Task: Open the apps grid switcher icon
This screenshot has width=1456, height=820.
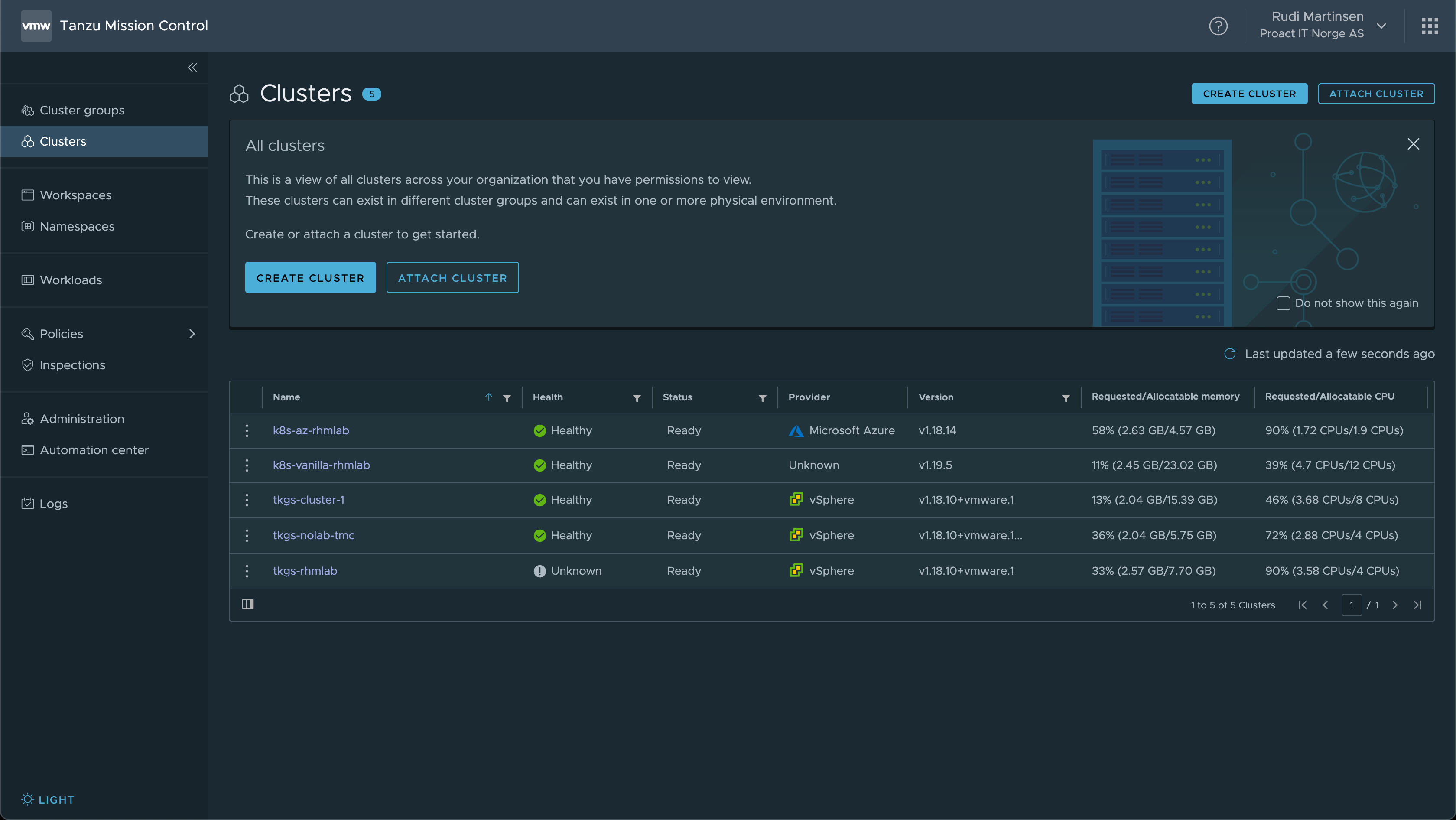Action: [x=1430, y=26]
